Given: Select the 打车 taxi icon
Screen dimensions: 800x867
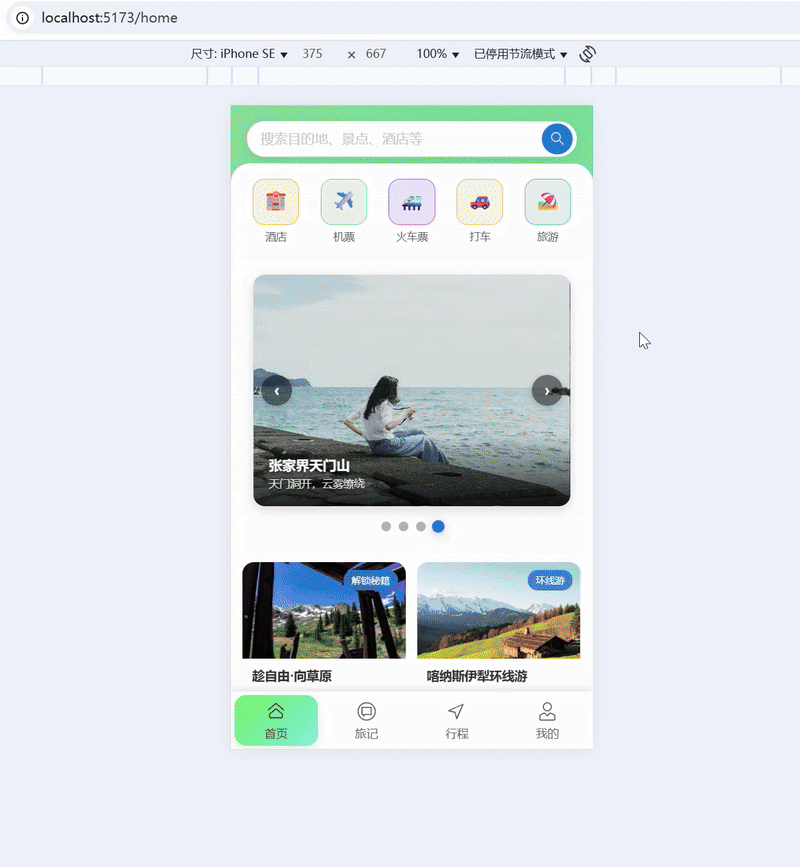Looking at the screenshot, I should point(479,200).
